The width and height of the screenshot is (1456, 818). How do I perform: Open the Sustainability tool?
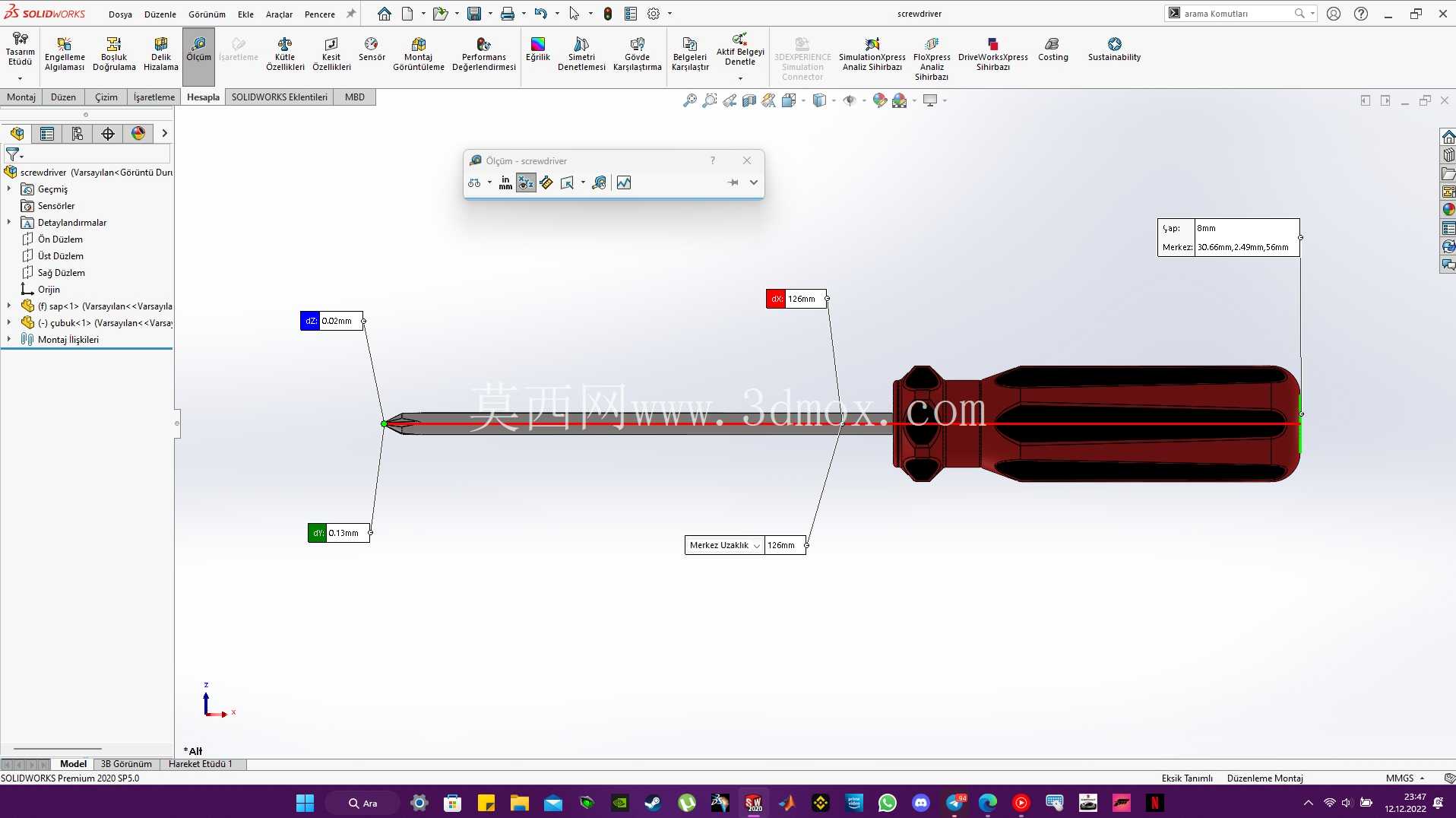pos(1114,49)
